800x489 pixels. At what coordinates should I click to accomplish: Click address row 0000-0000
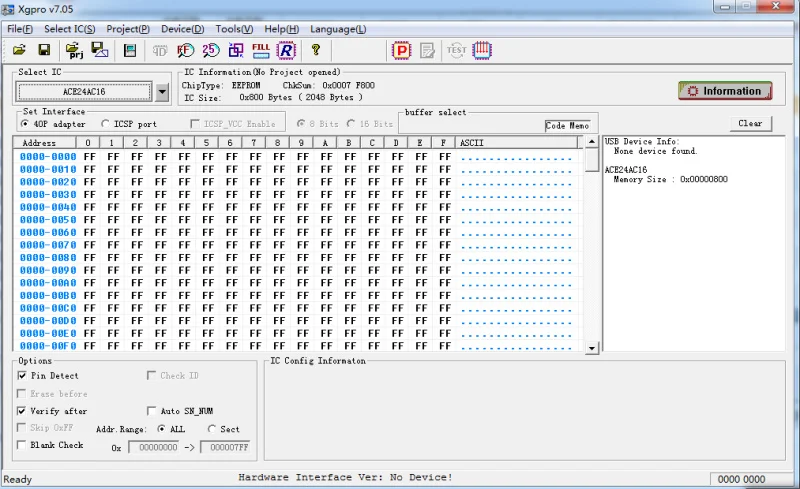pyautogui.click(x=48, y=157)
